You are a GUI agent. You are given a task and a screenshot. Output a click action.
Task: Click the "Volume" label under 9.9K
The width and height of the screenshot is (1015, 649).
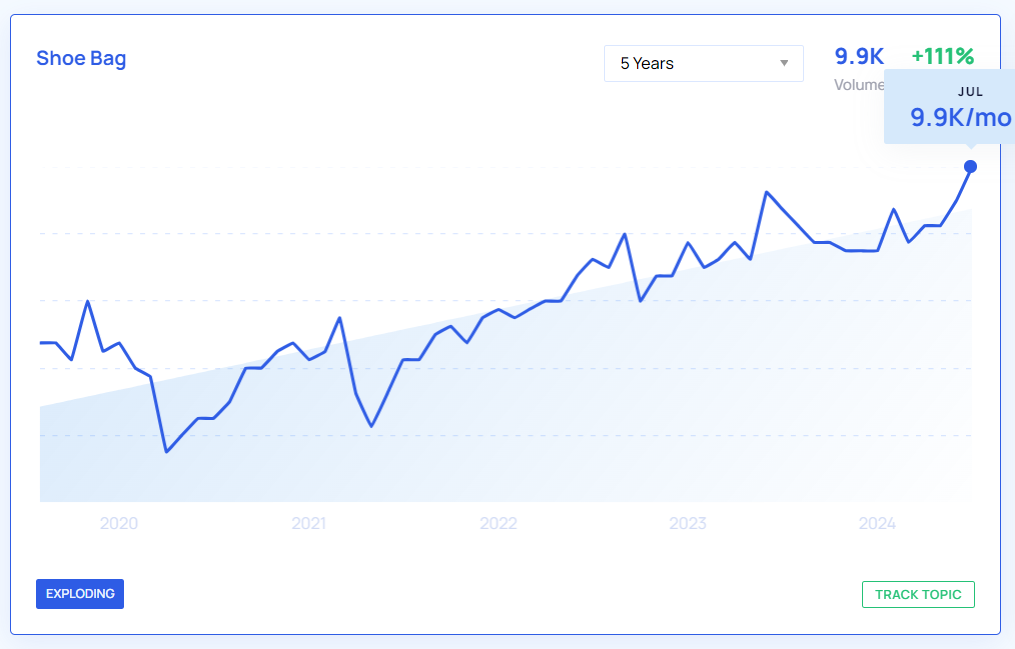tap(858, 85)
